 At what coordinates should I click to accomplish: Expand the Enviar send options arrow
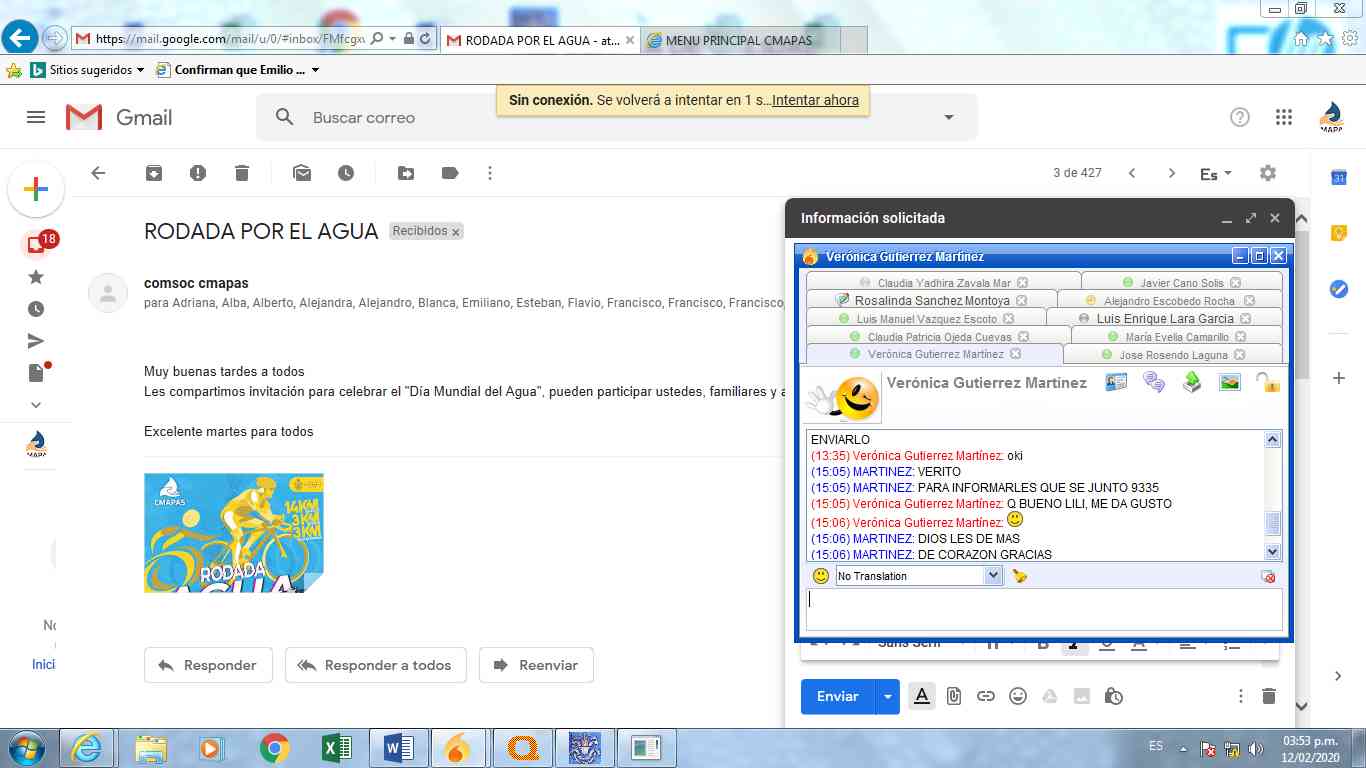(887, 696)
